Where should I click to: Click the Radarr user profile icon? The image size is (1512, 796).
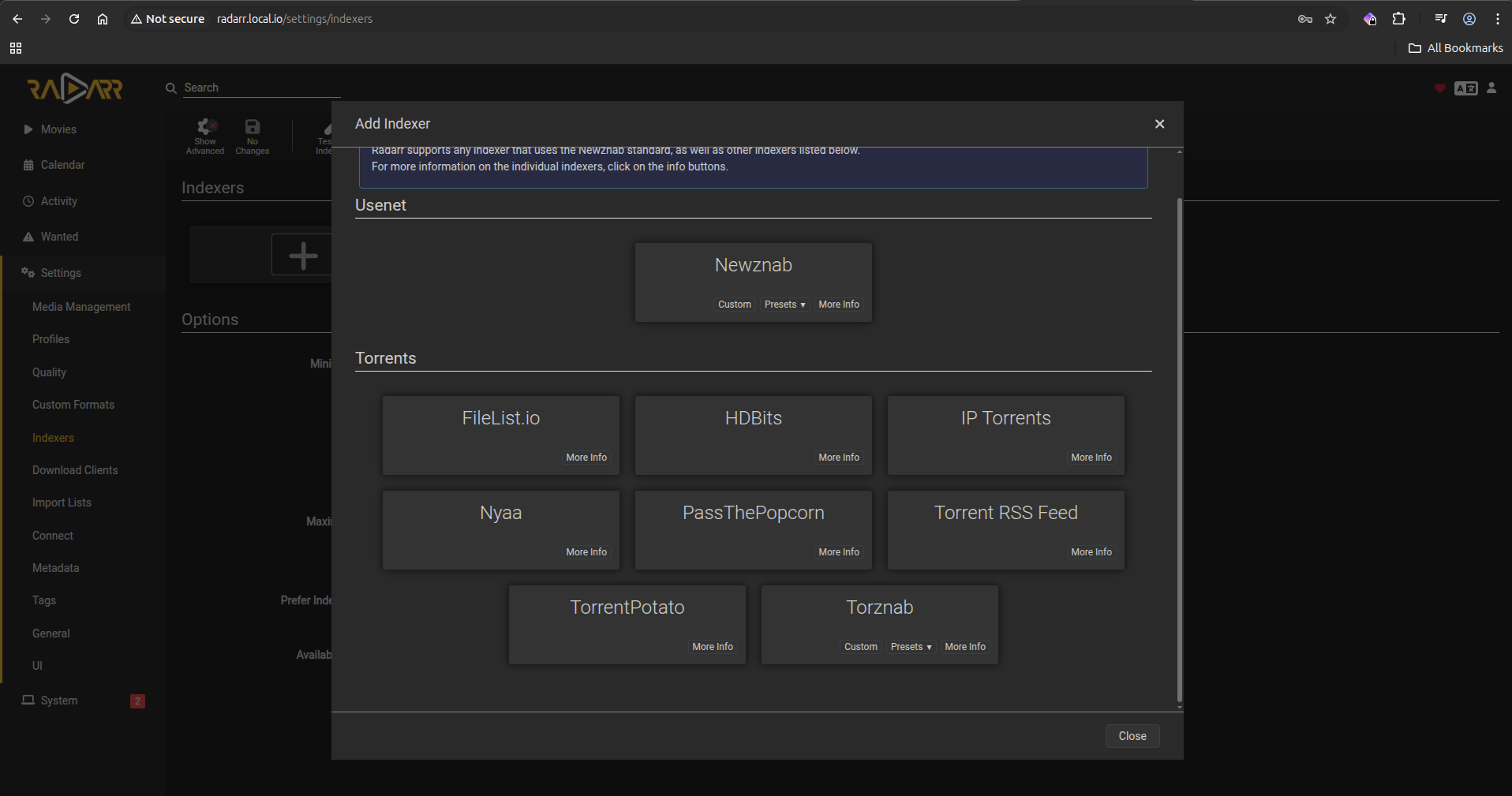click(1491, 88)
